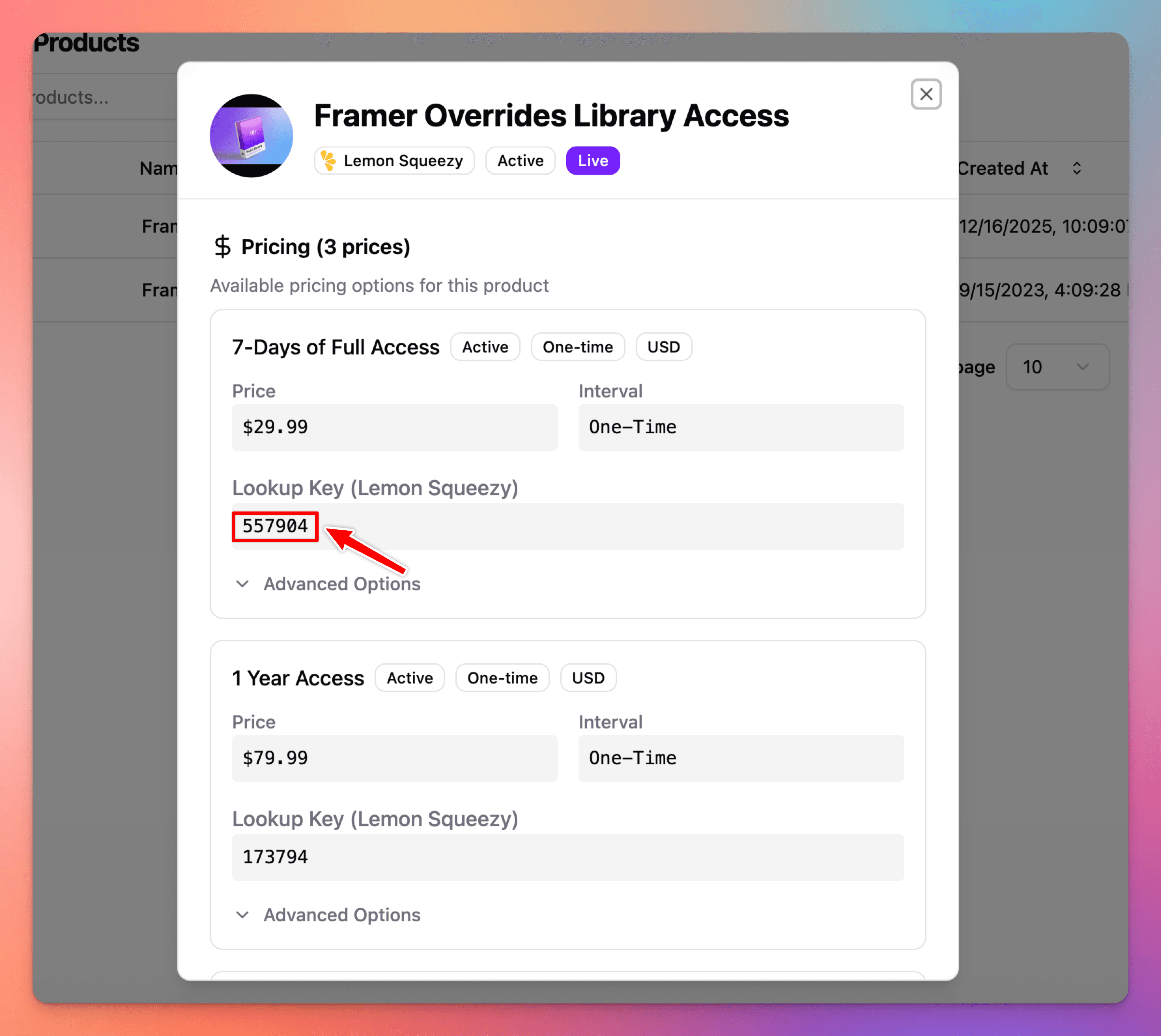Click the products search field in background
The height and width of the screenshot is (1036, 1161).
point(105,97)
